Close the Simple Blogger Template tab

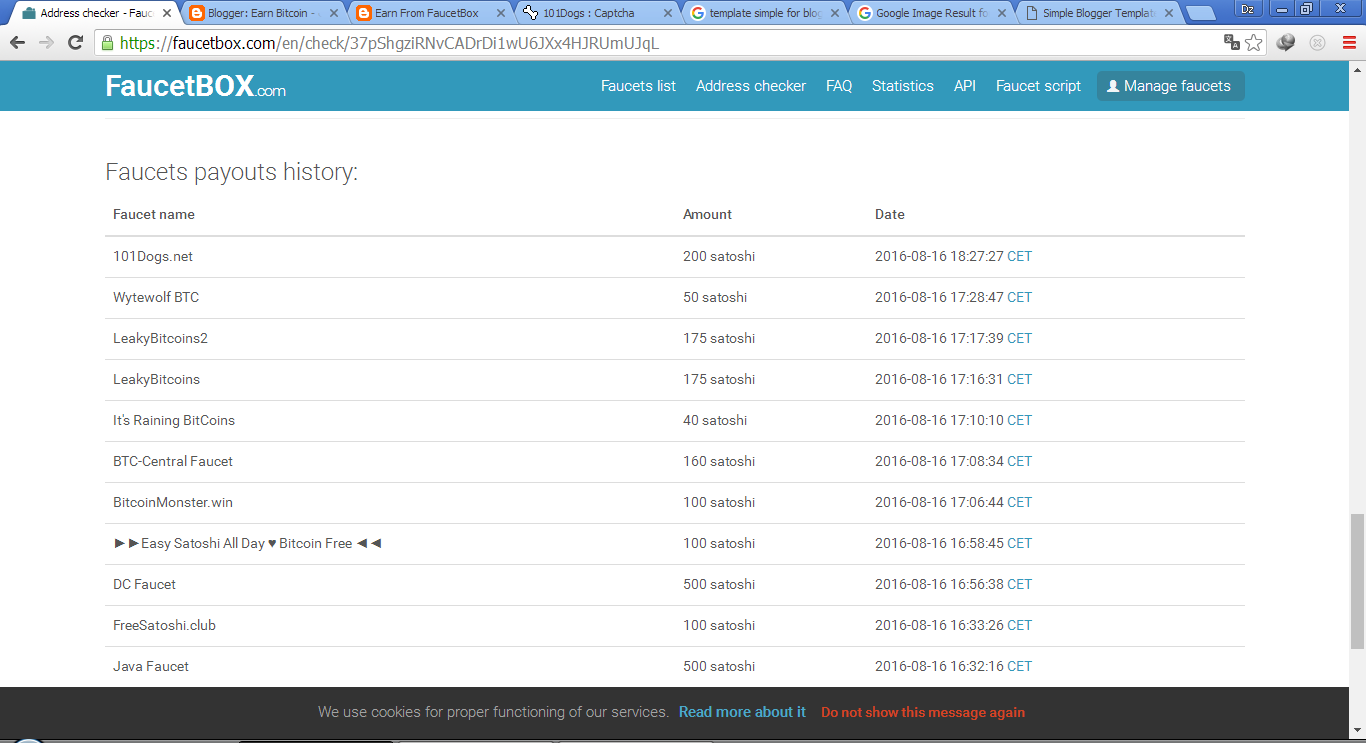click(x=1169, y=13)
